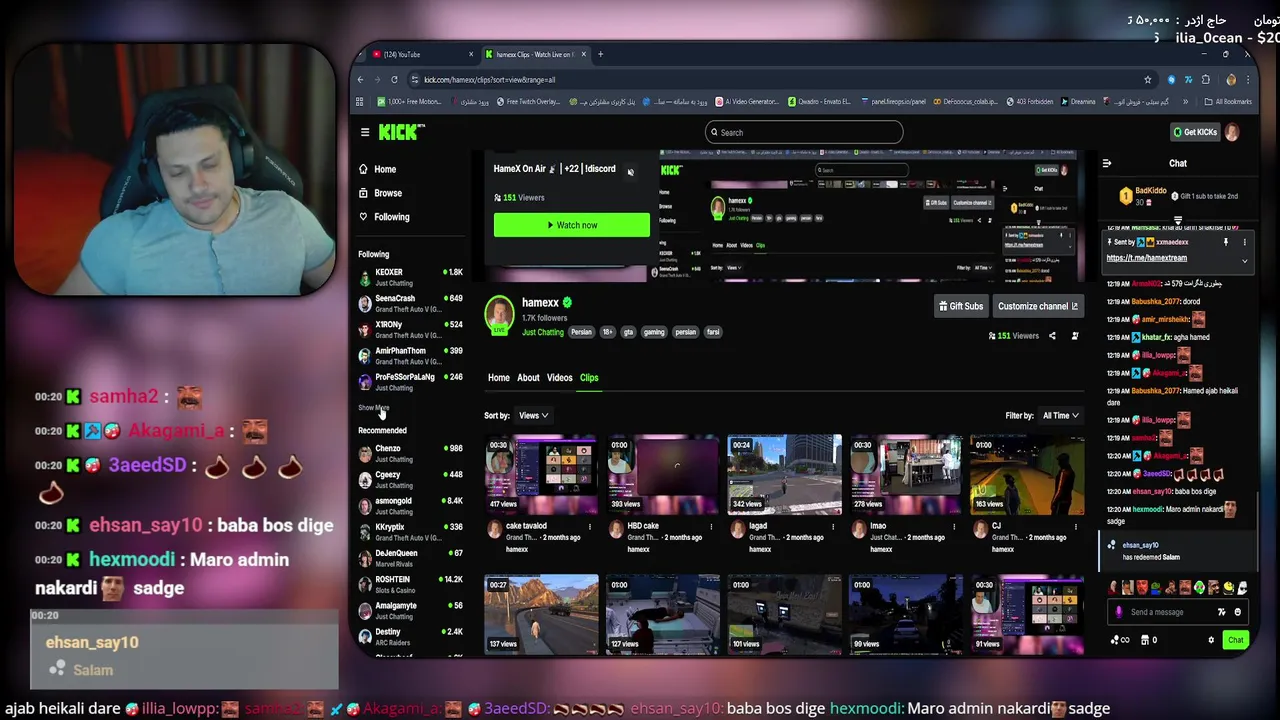Click the share icon beside viewers count
1280x720 pixels.
tap(1052, 336)
